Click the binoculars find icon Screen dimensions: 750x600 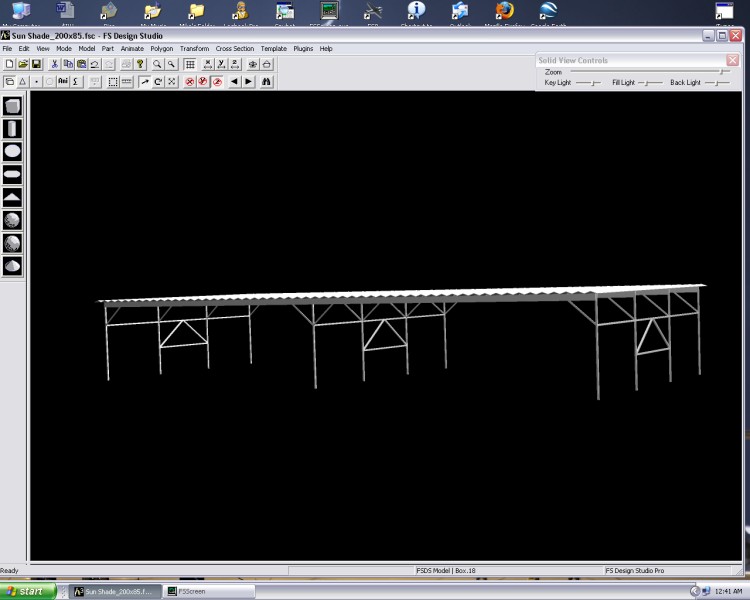267,81
